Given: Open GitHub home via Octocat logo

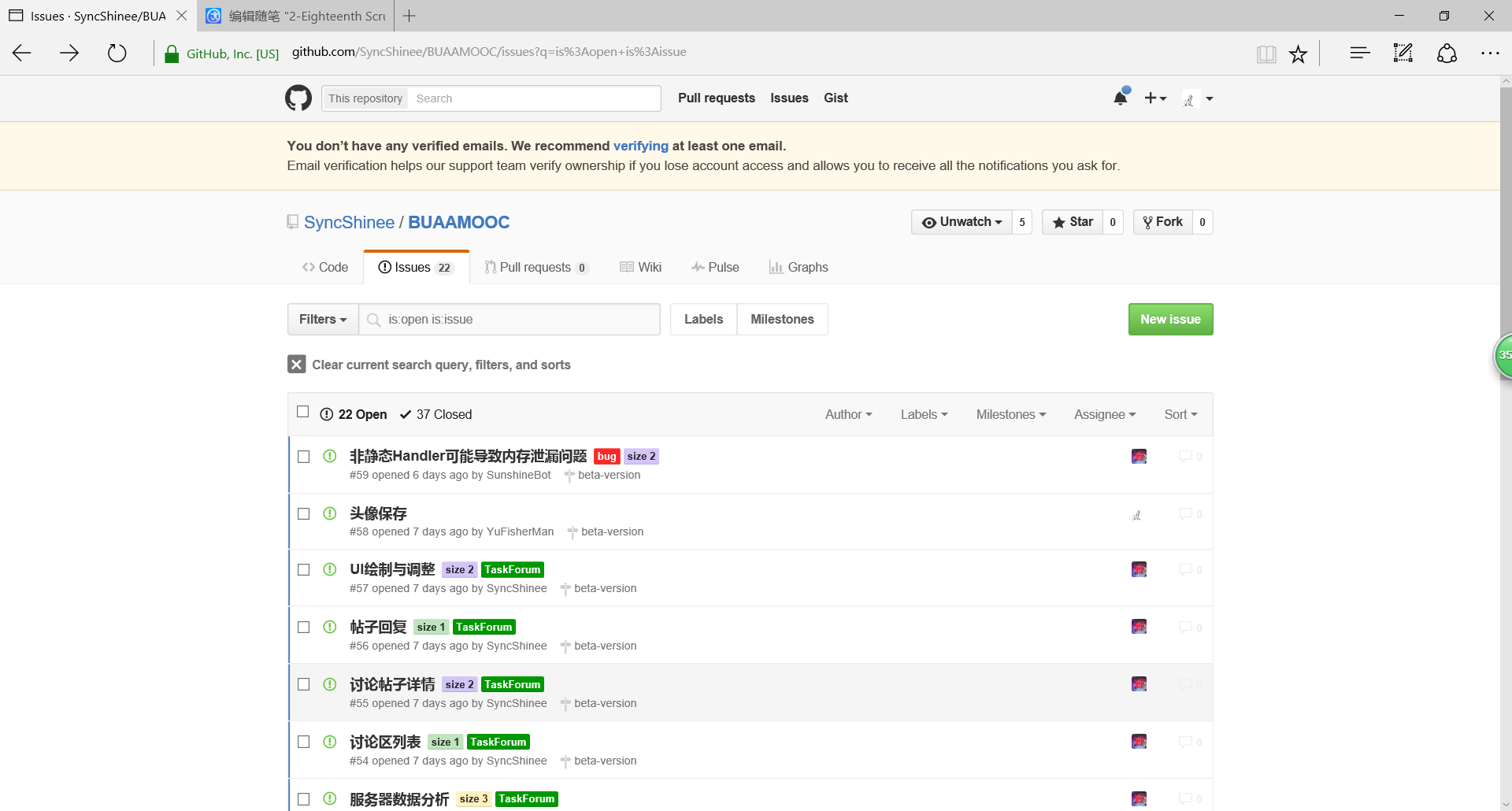Looking at the screenshot, I should pyautogui.click(x=298, y=98).
